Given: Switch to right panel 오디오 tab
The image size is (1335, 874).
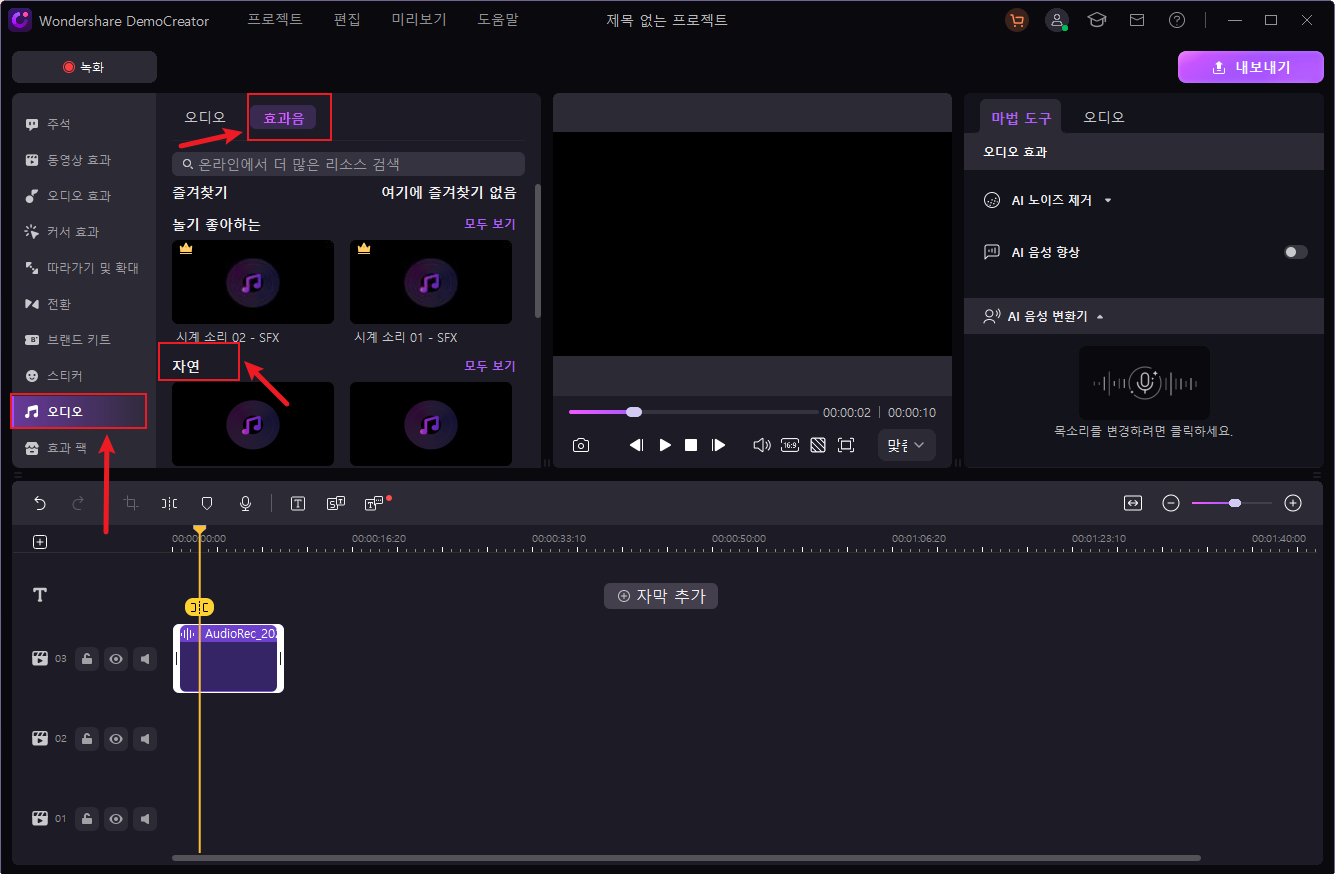Looking at the screenshot, I should pos(1104,117).
